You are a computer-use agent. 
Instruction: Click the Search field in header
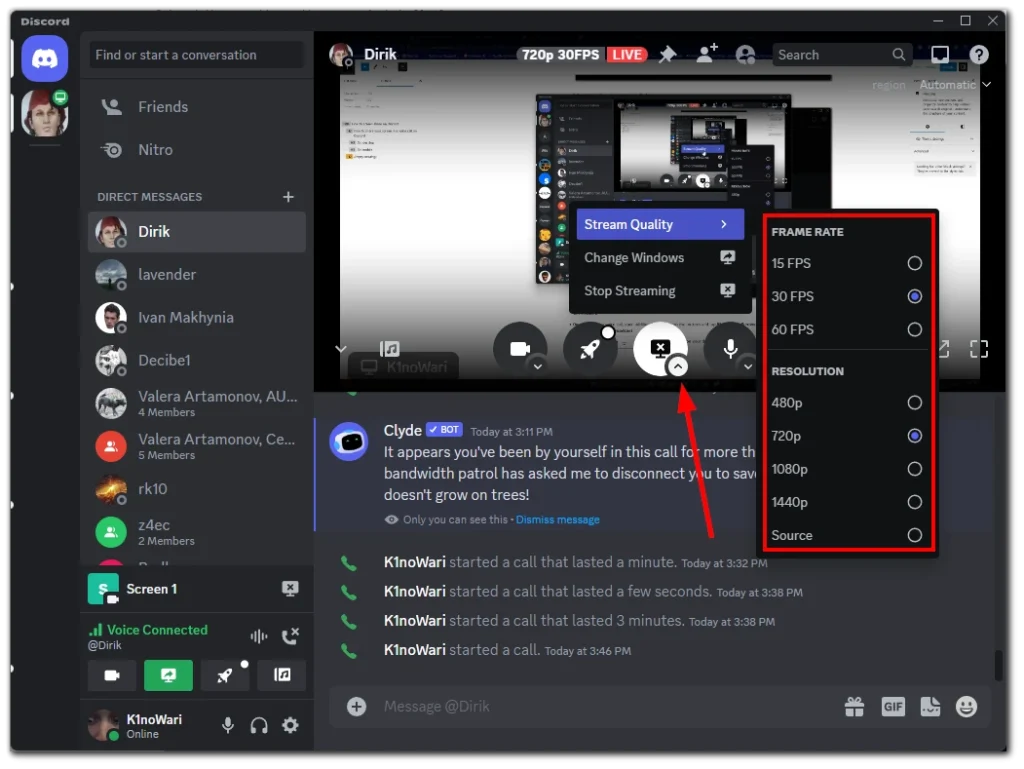tap(842, 55)
